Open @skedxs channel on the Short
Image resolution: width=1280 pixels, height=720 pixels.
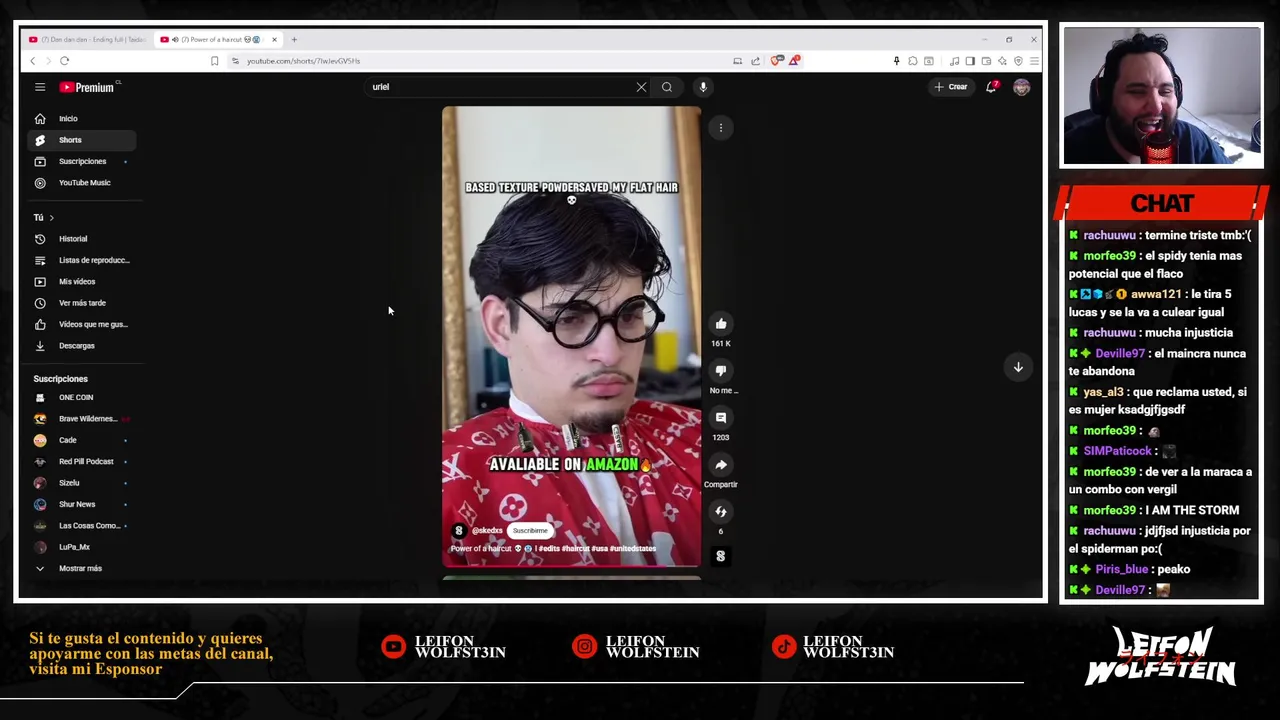tap(487, 531)
